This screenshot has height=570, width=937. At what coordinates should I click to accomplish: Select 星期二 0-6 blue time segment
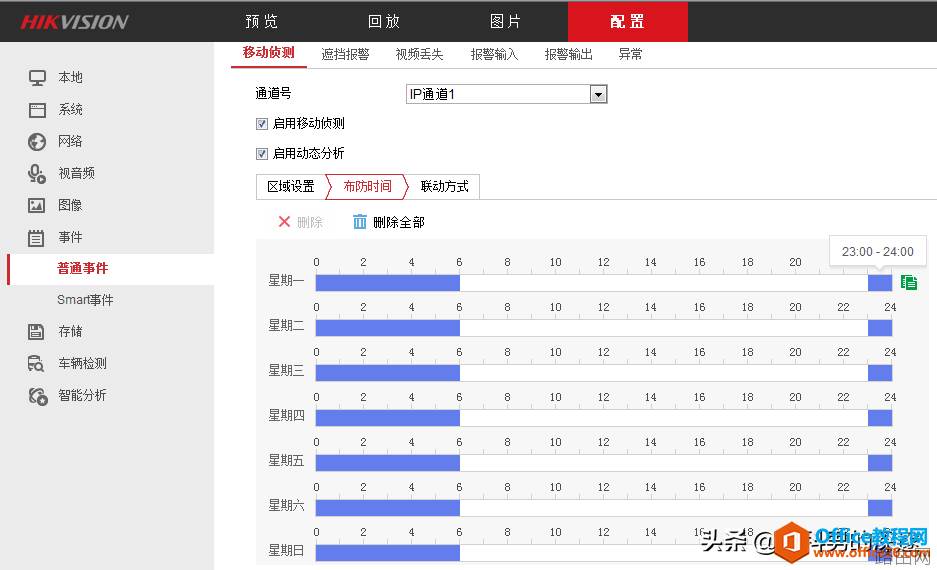(388, 327)
